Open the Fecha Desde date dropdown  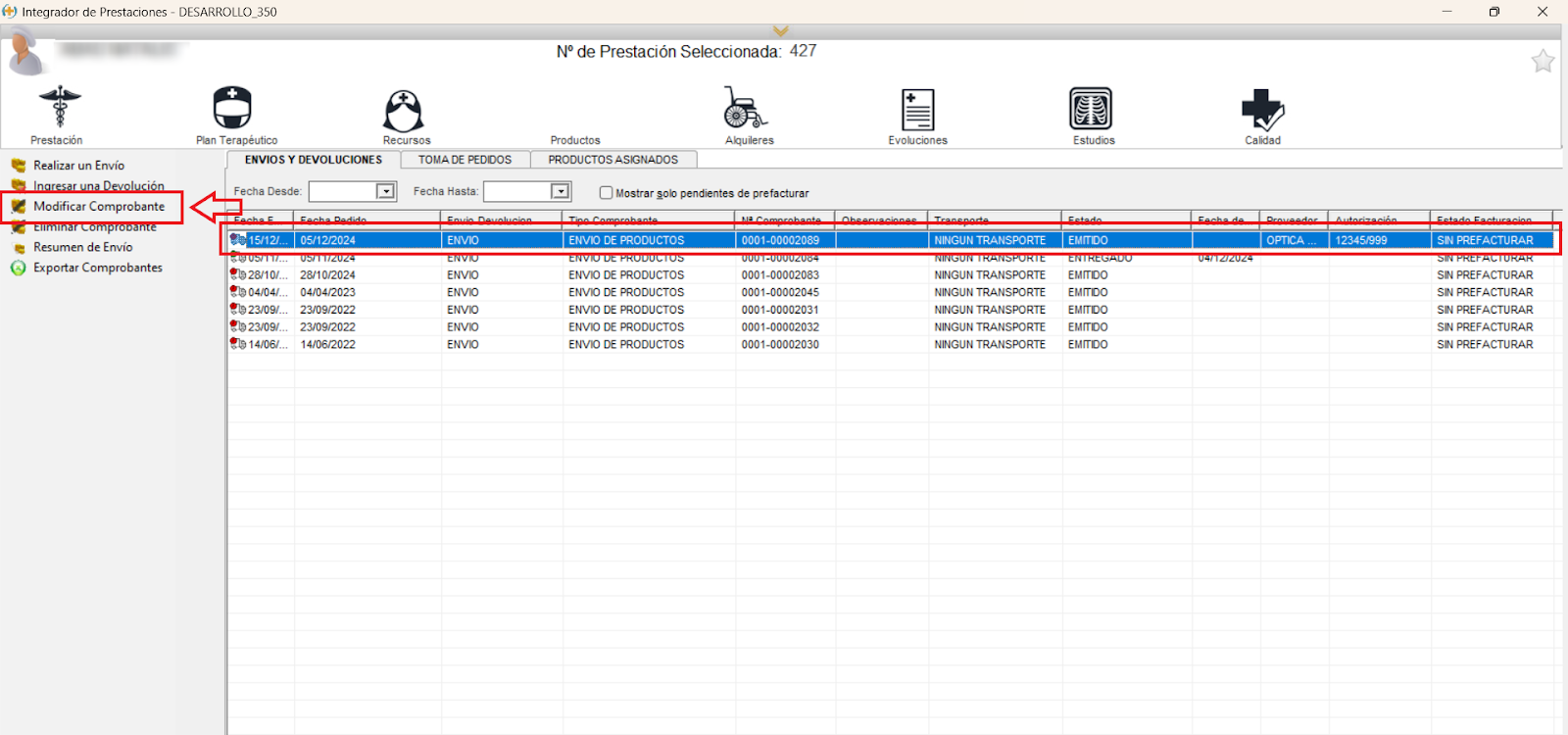point(386,191)
